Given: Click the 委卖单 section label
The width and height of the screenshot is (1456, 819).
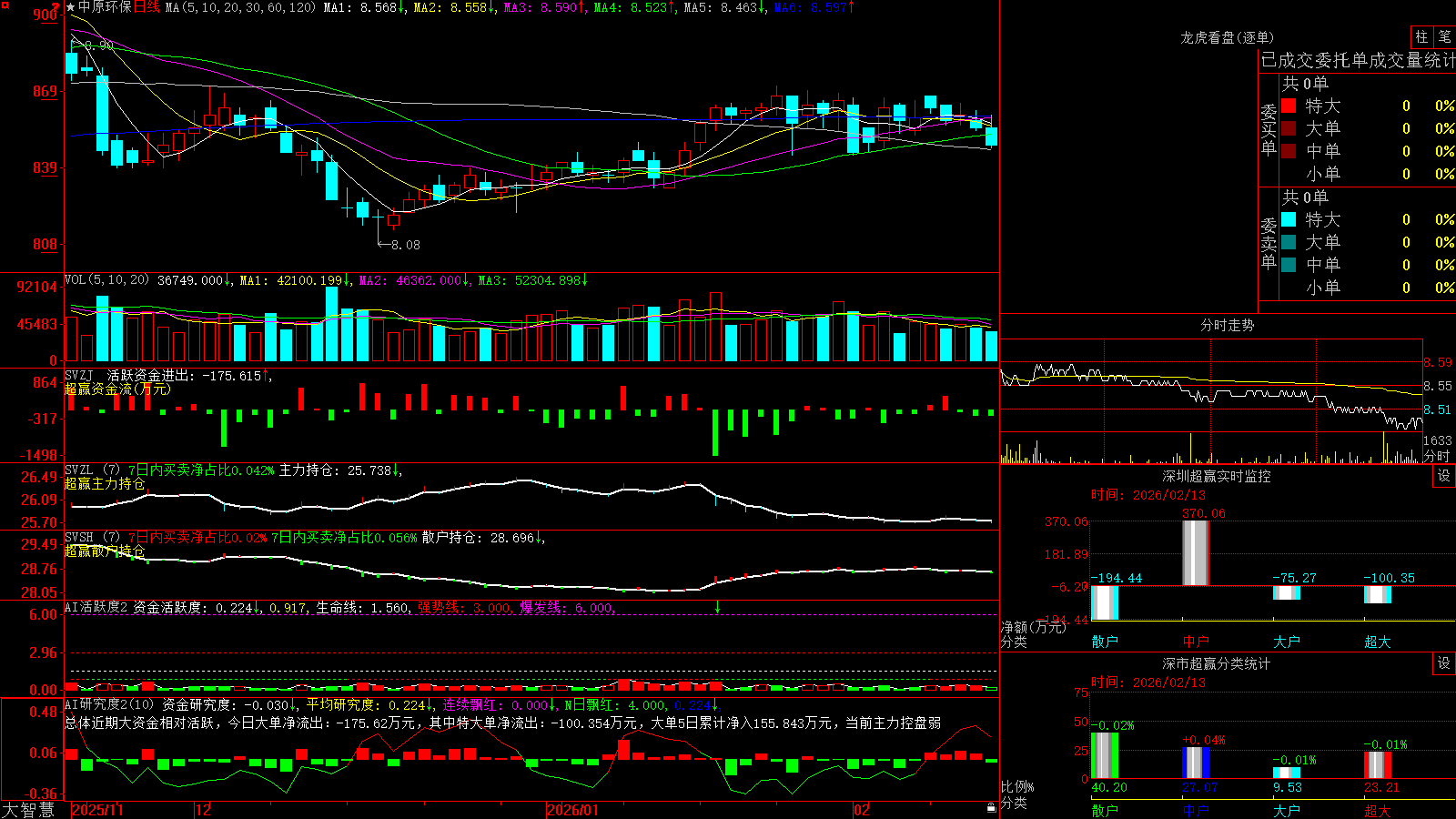Looking at the screenshot, I should click(x=1269, y=243).
